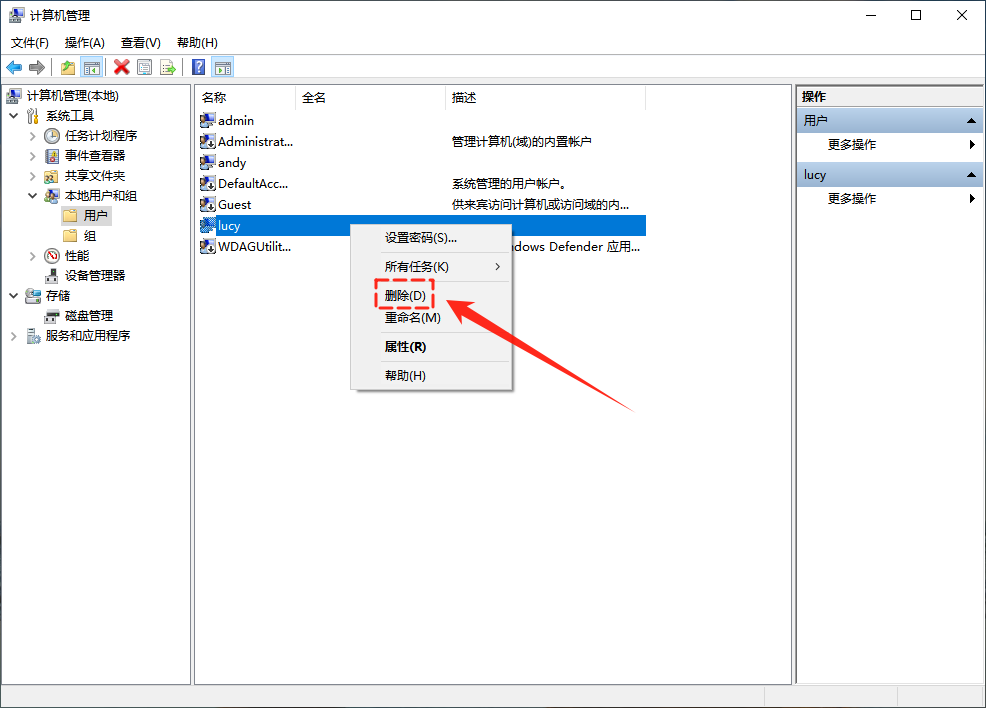986x708 pixels.
Task: Open Device Manager in the tree
Action: point(95,275)
